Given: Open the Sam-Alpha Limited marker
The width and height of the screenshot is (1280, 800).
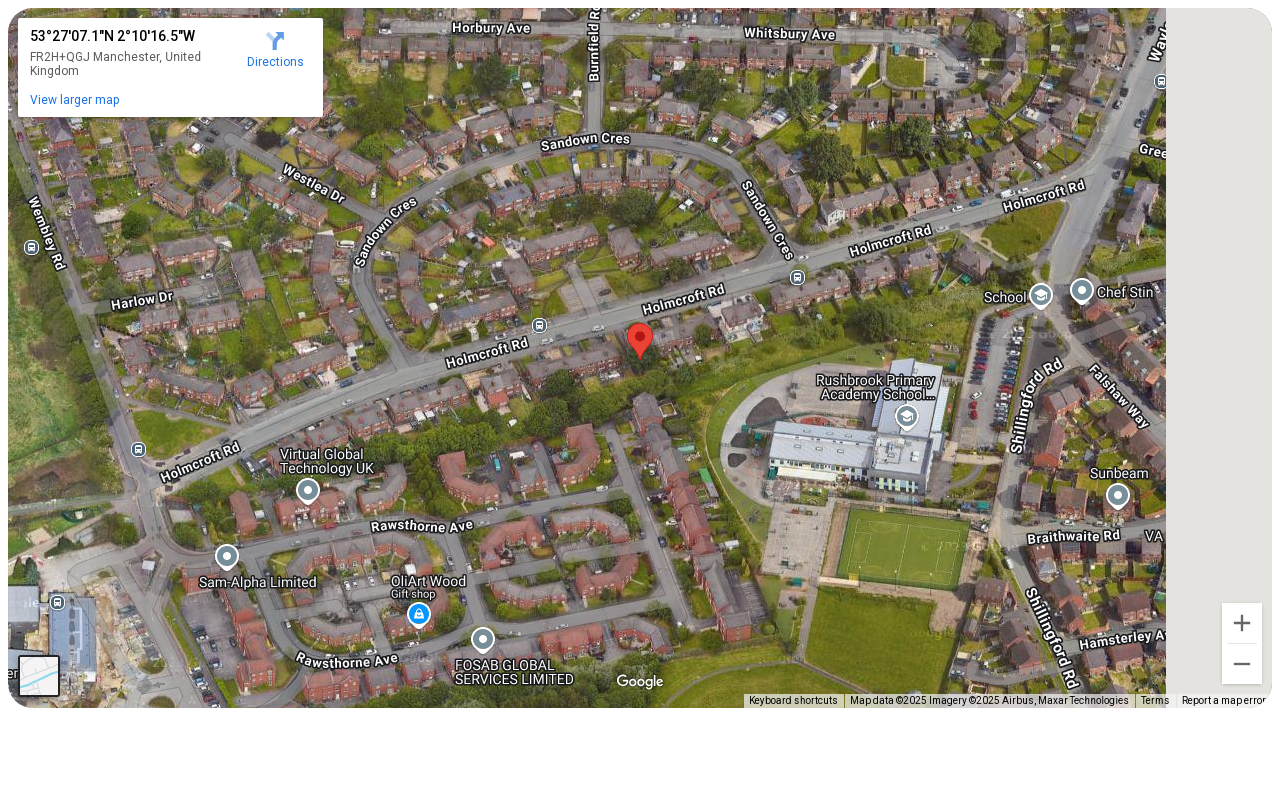Looking at the screenshot, I should point(227,557).
